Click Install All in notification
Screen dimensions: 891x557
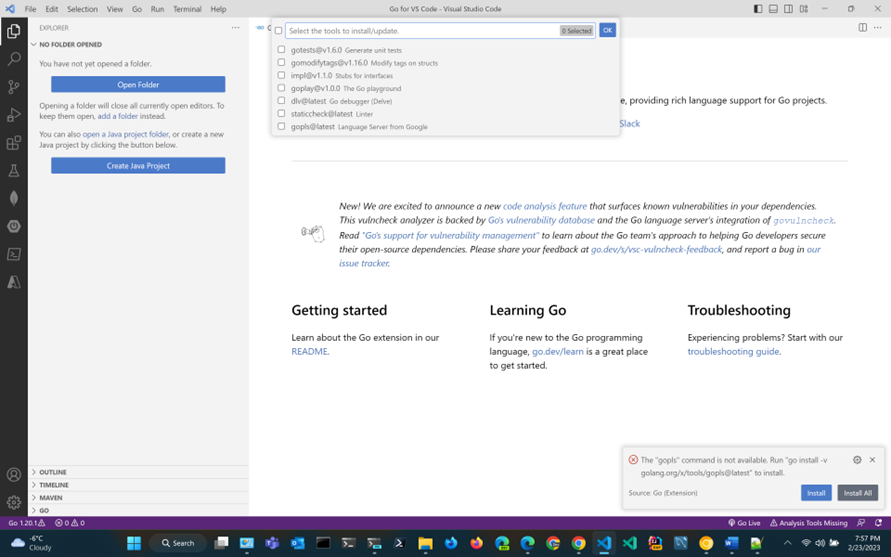[857, 493]
